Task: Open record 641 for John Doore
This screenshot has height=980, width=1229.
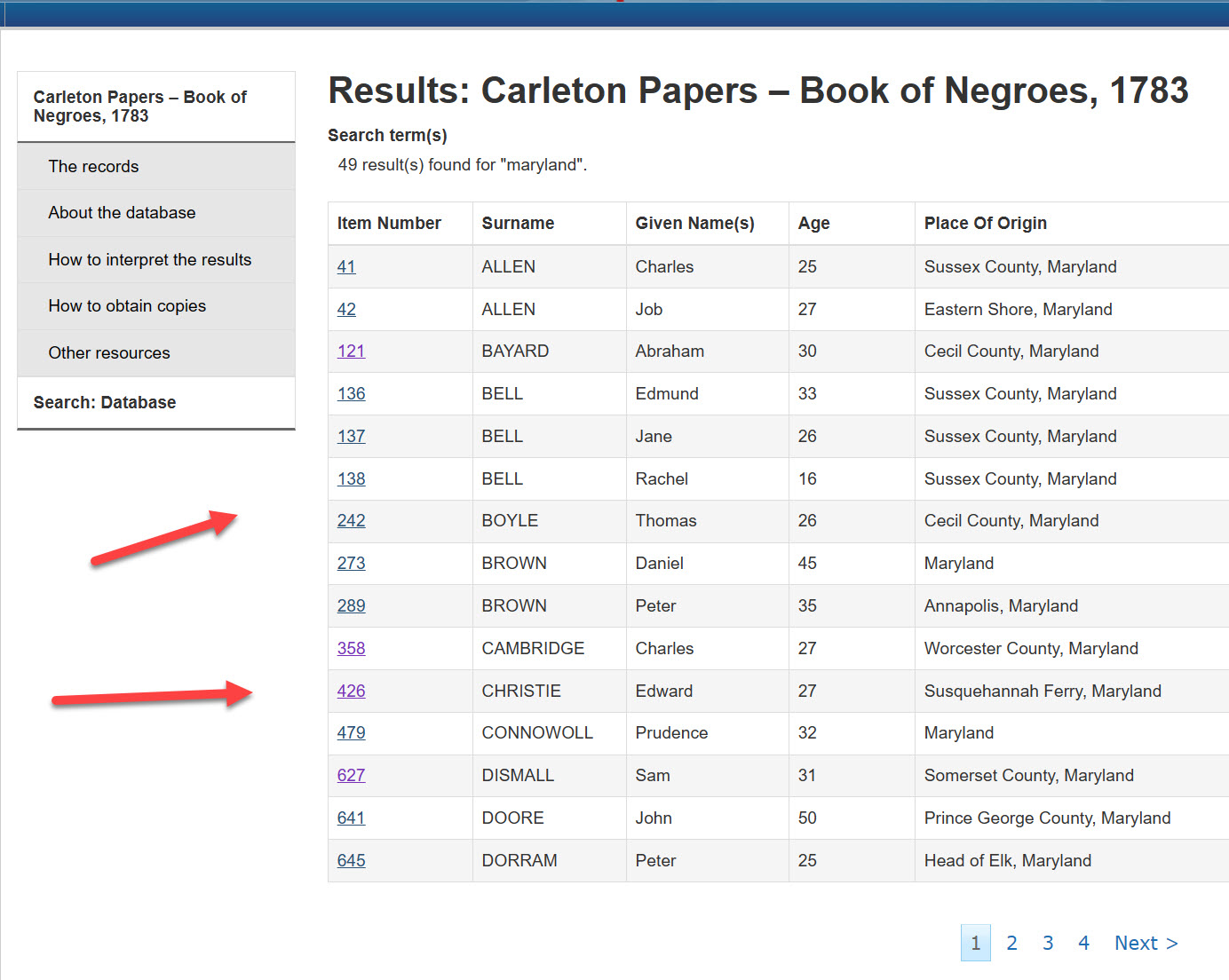Action: pos(351,818)
